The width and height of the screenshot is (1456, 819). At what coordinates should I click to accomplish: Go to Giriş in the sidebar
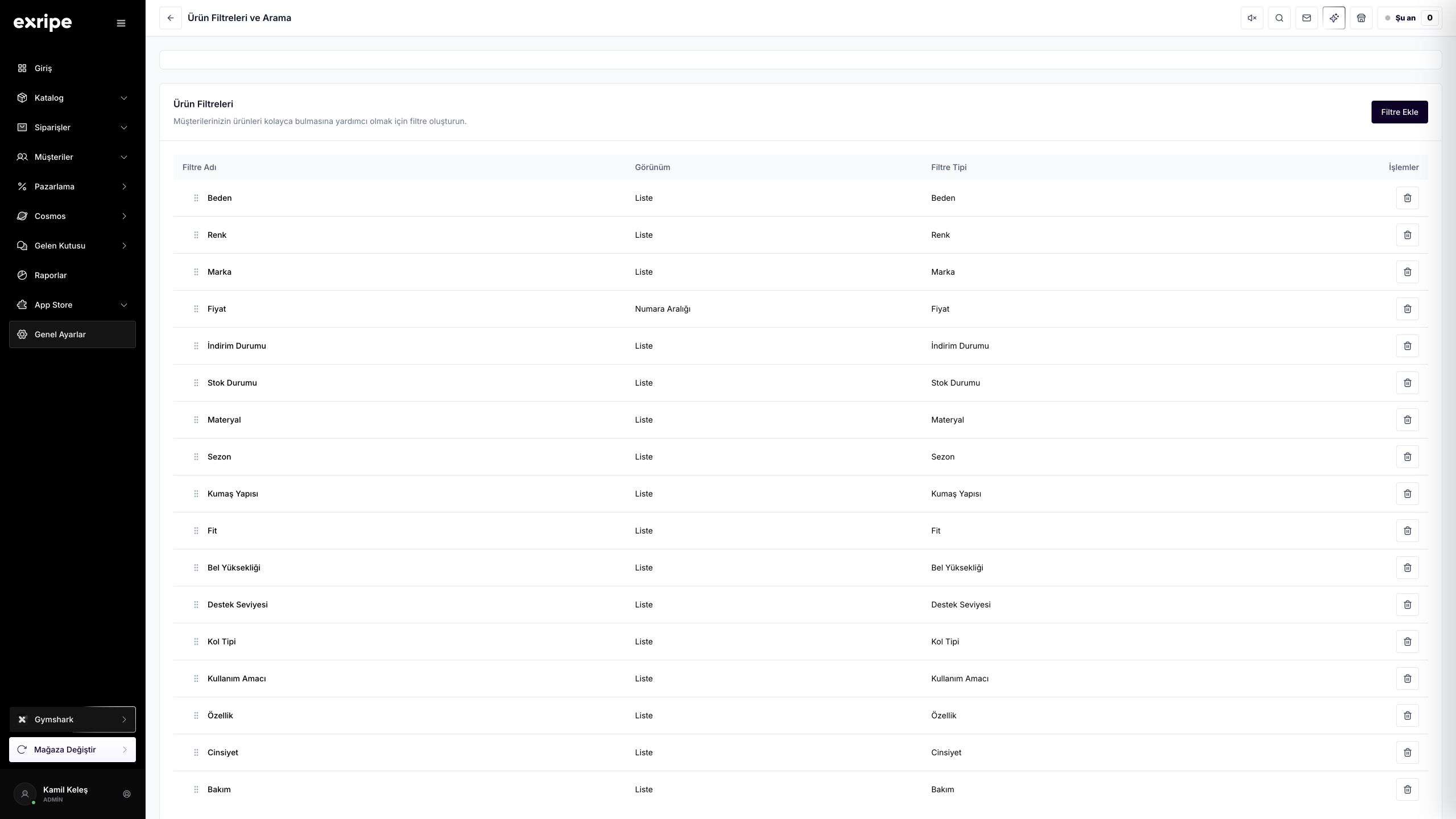pos(72,68)
